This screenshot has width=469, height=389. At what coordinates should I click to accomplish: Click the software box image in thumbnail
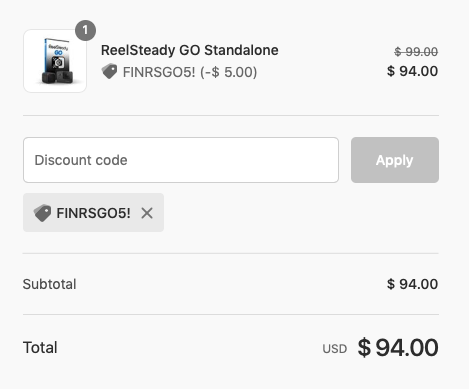click(57, 61)
